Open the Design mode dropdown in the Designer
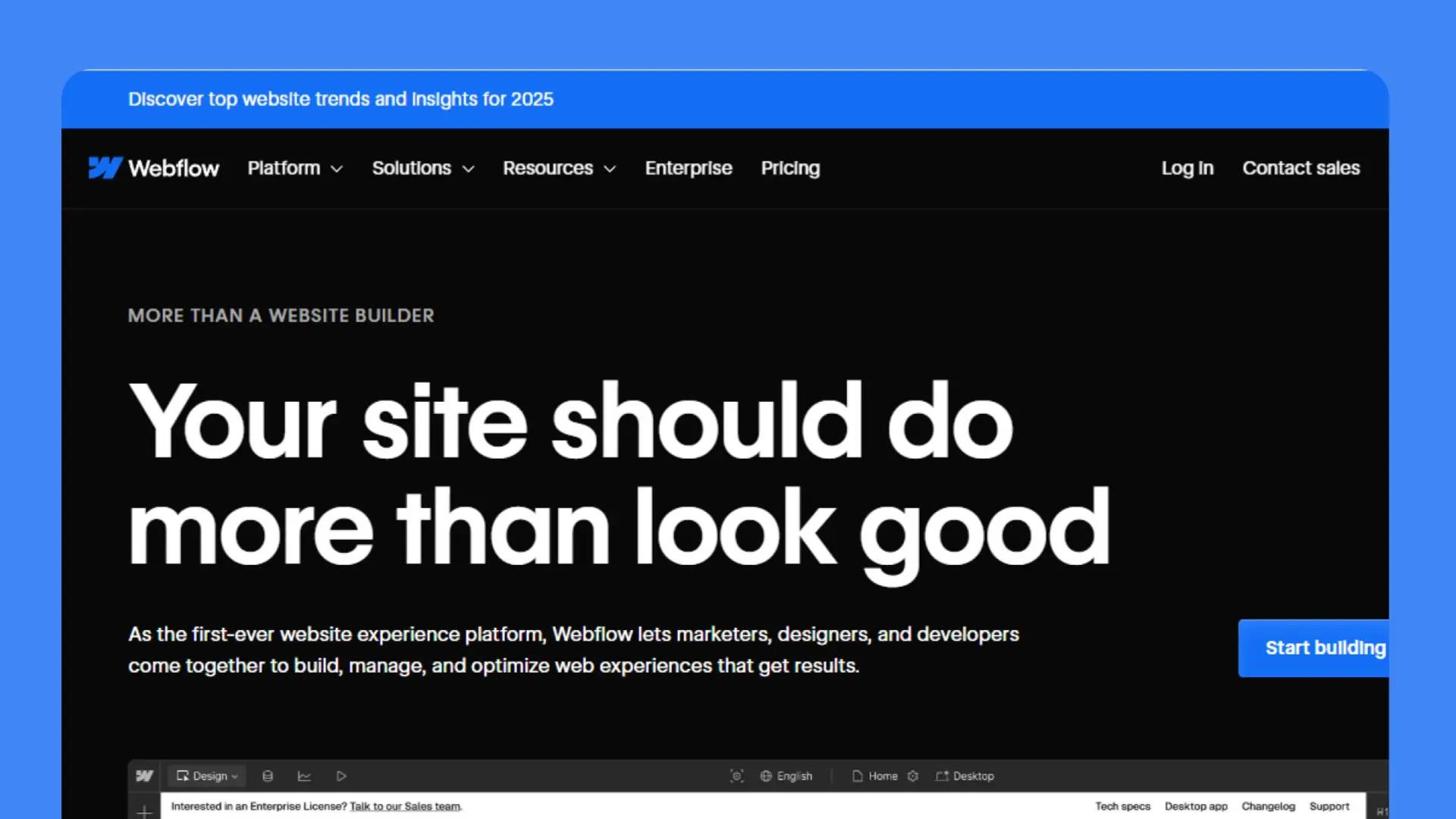 207,776
